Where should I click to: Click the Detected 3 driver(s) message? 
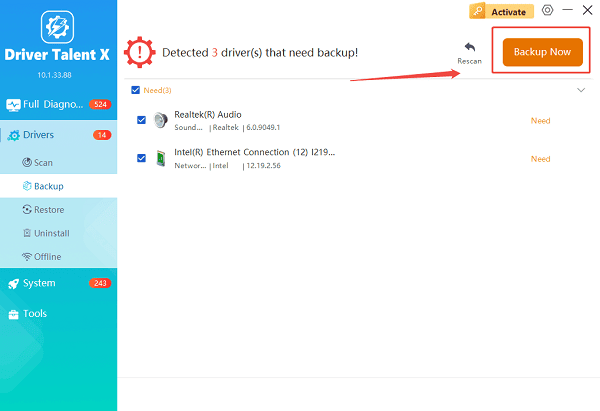(x=260, y=52)
